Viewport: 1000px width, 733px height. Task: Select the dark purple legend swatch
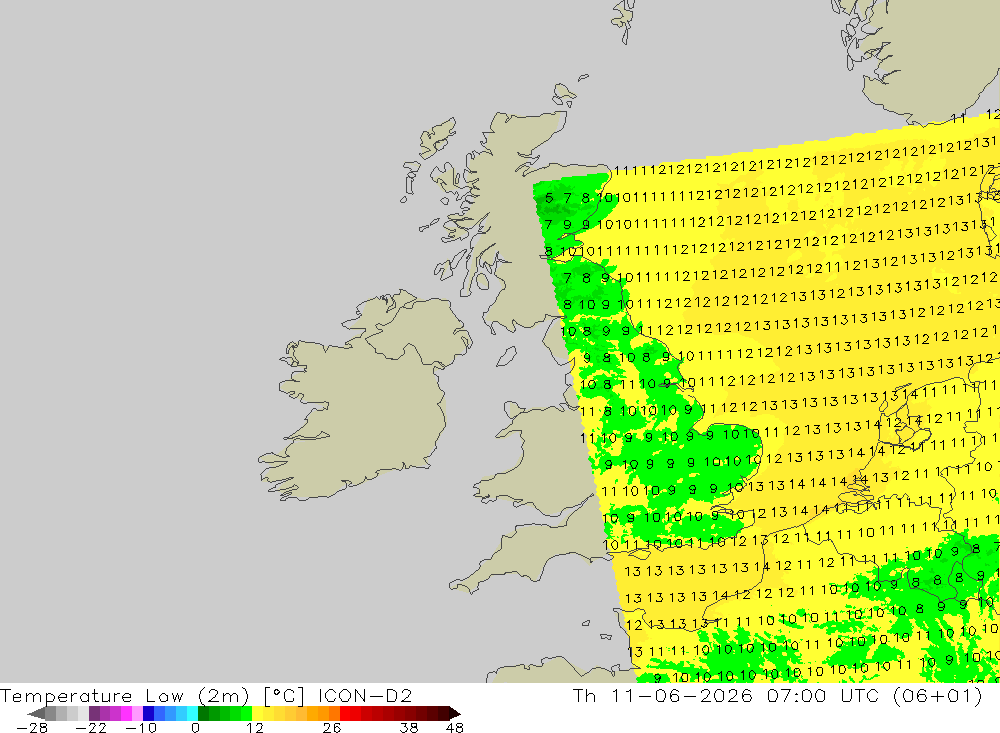94,714
